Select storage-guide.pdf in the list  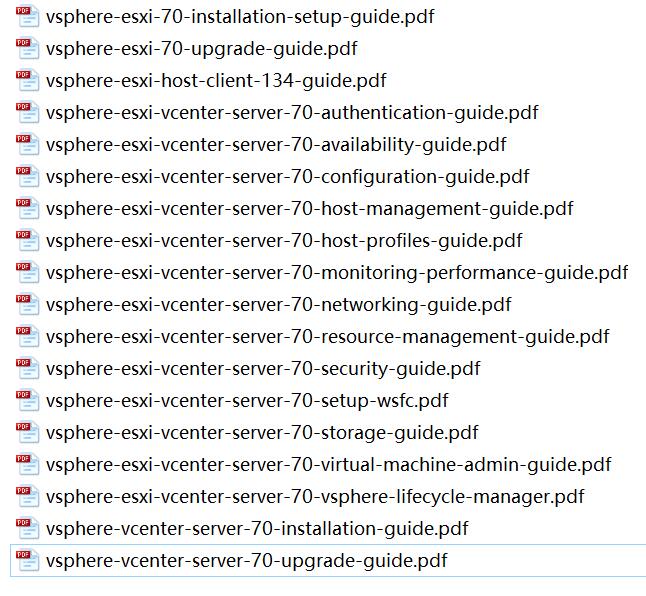point(262,433)
